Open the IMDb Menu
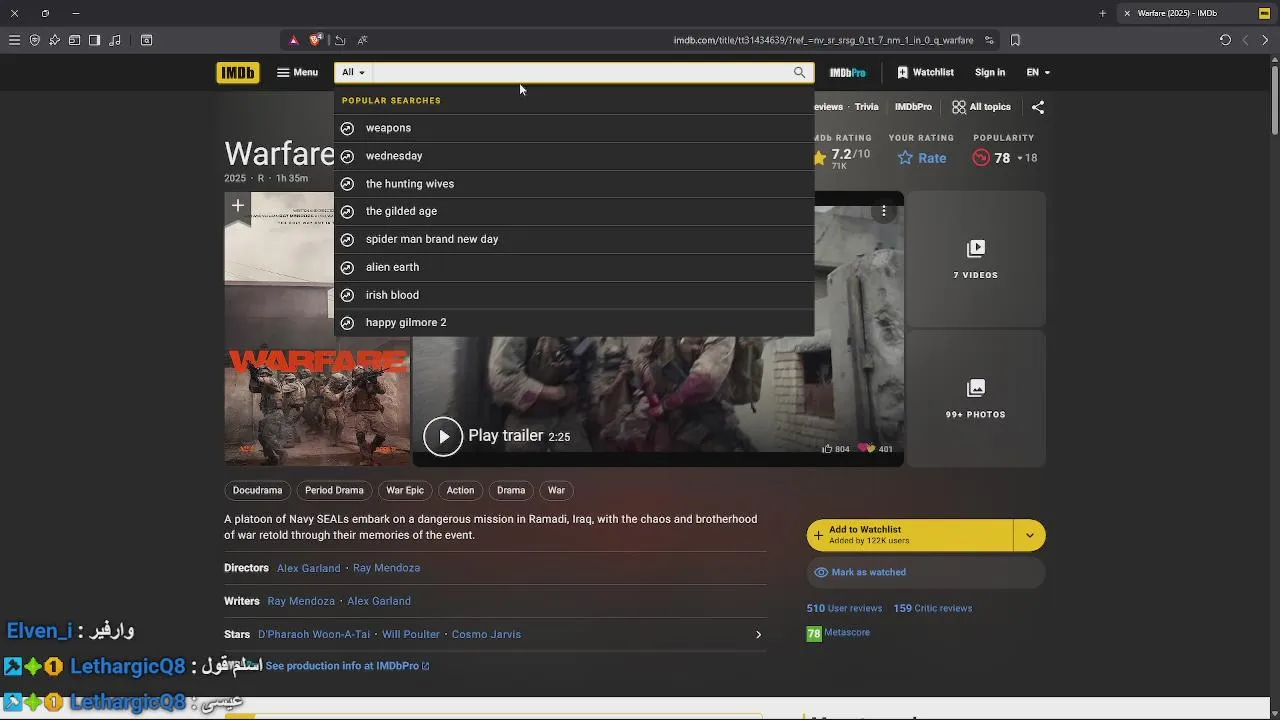Screen dimensions: 1280x720 297,72
